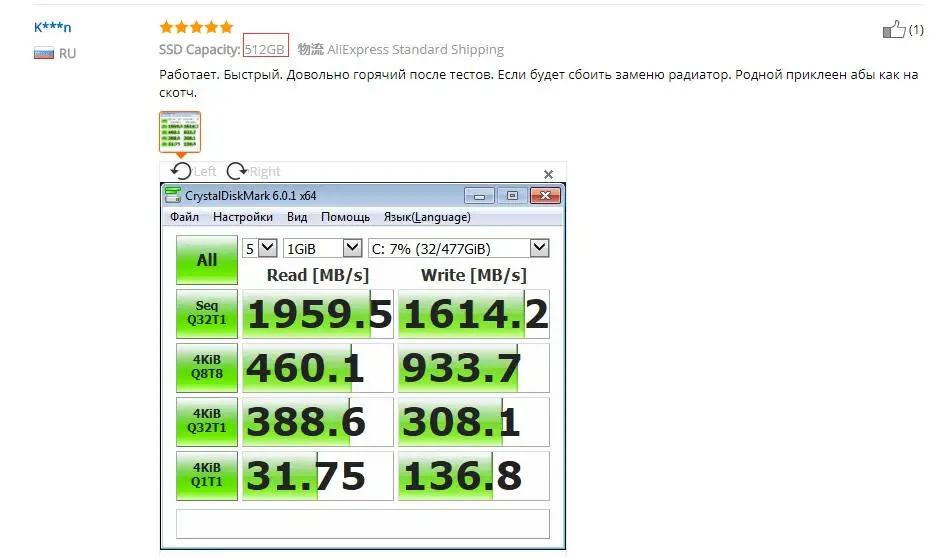Click the reviewer name K***n
Image resolution: width=940 pixels, height=557 pixels.
[x=53, y=27]
